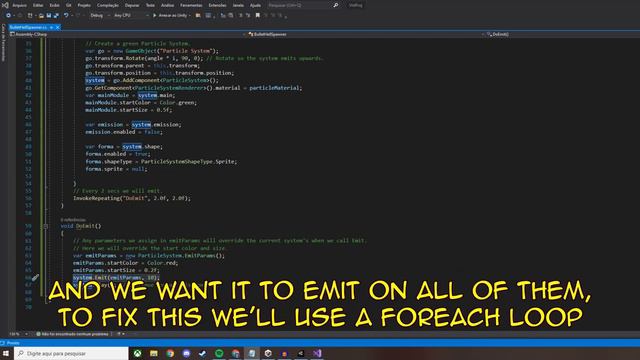The height and width of the screenshot is (360, 640).
Task: Open the Teste menu
Action: pos(150,5)
